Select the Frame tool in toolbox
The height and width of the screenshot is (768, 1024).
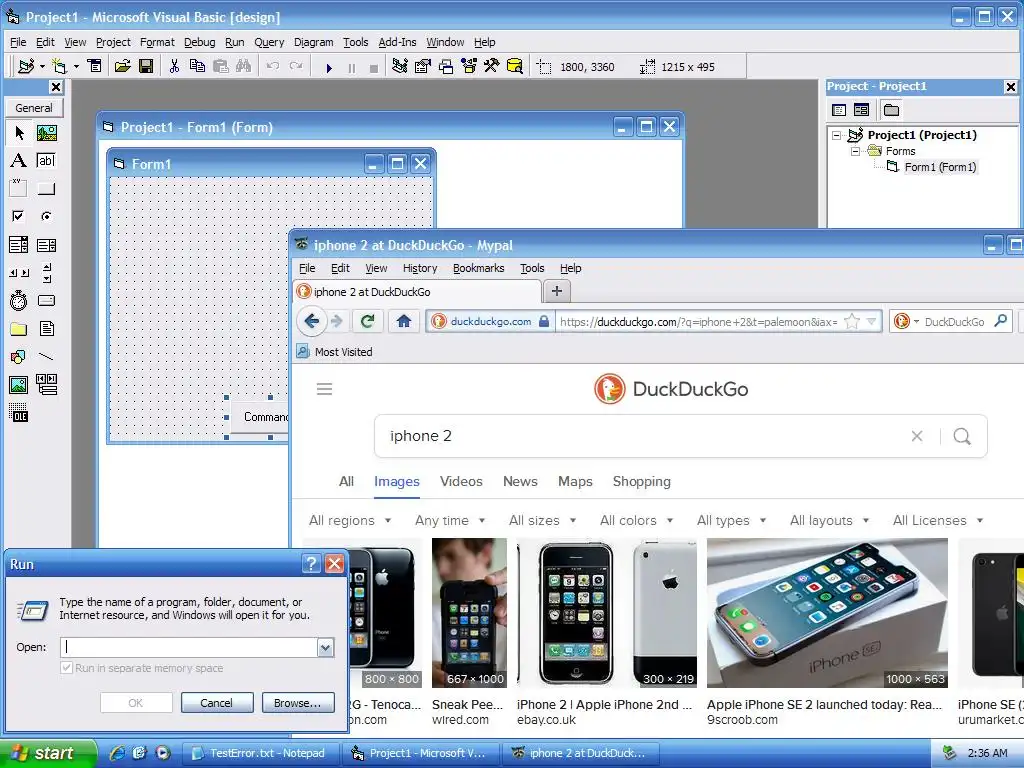19,189
